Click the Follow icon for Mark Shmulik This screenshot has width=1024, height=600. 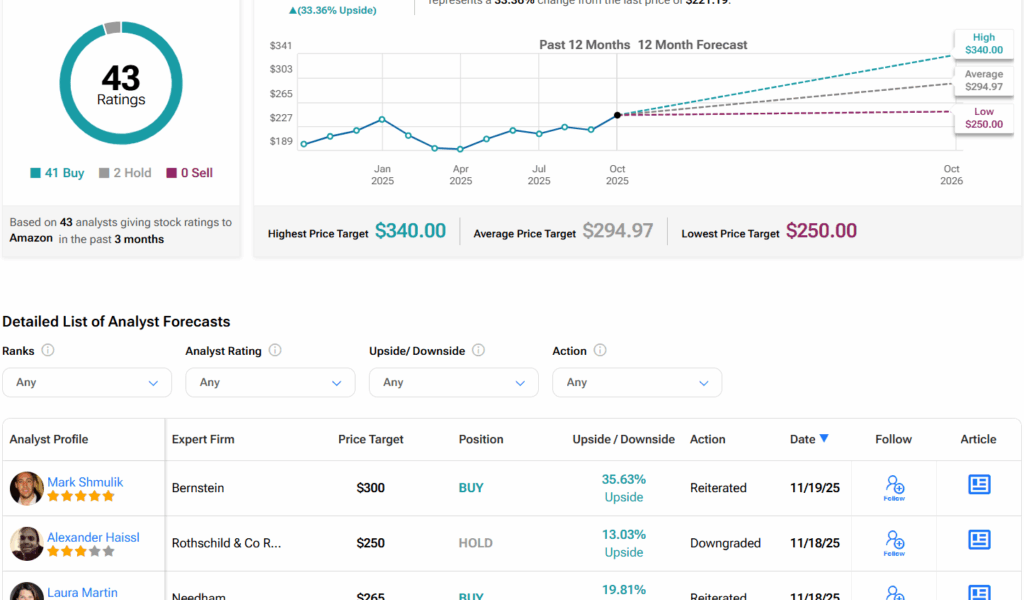[x=894, y=487]
